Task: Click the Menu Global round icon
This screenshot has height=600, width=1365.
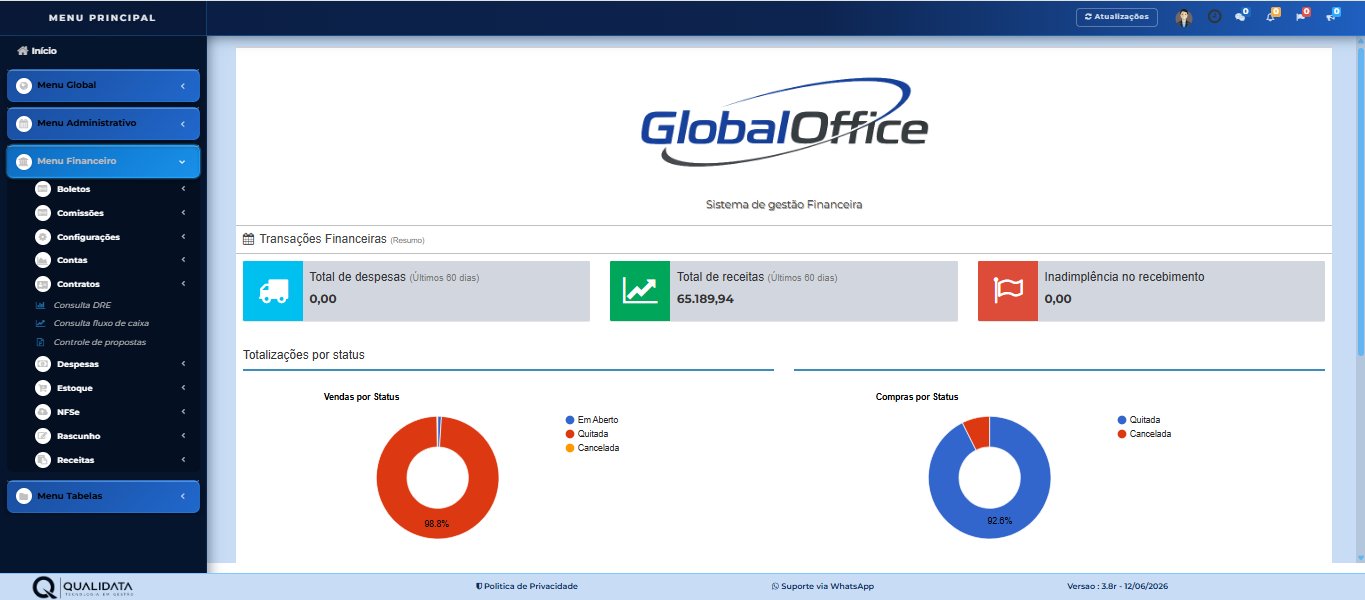Action: coord(24,85)
